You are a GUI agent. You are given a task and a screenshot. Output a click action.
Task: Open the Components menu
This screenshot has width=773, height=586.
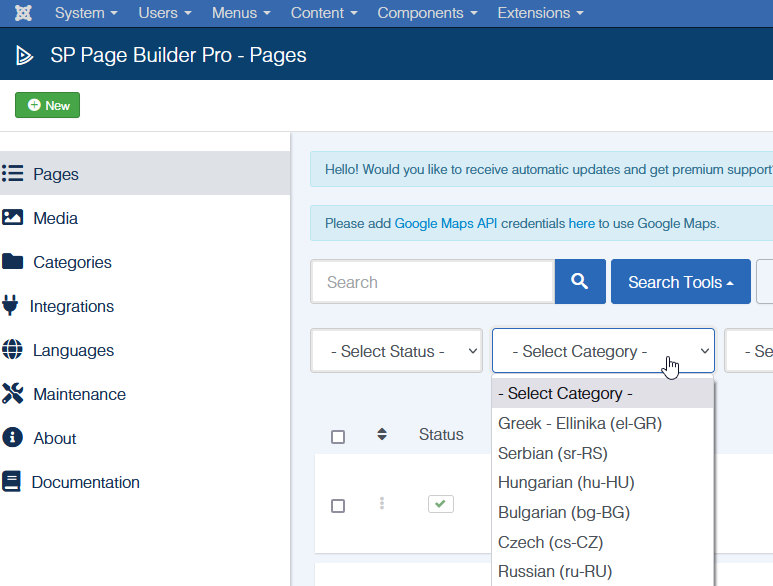(x=426, y=13)
